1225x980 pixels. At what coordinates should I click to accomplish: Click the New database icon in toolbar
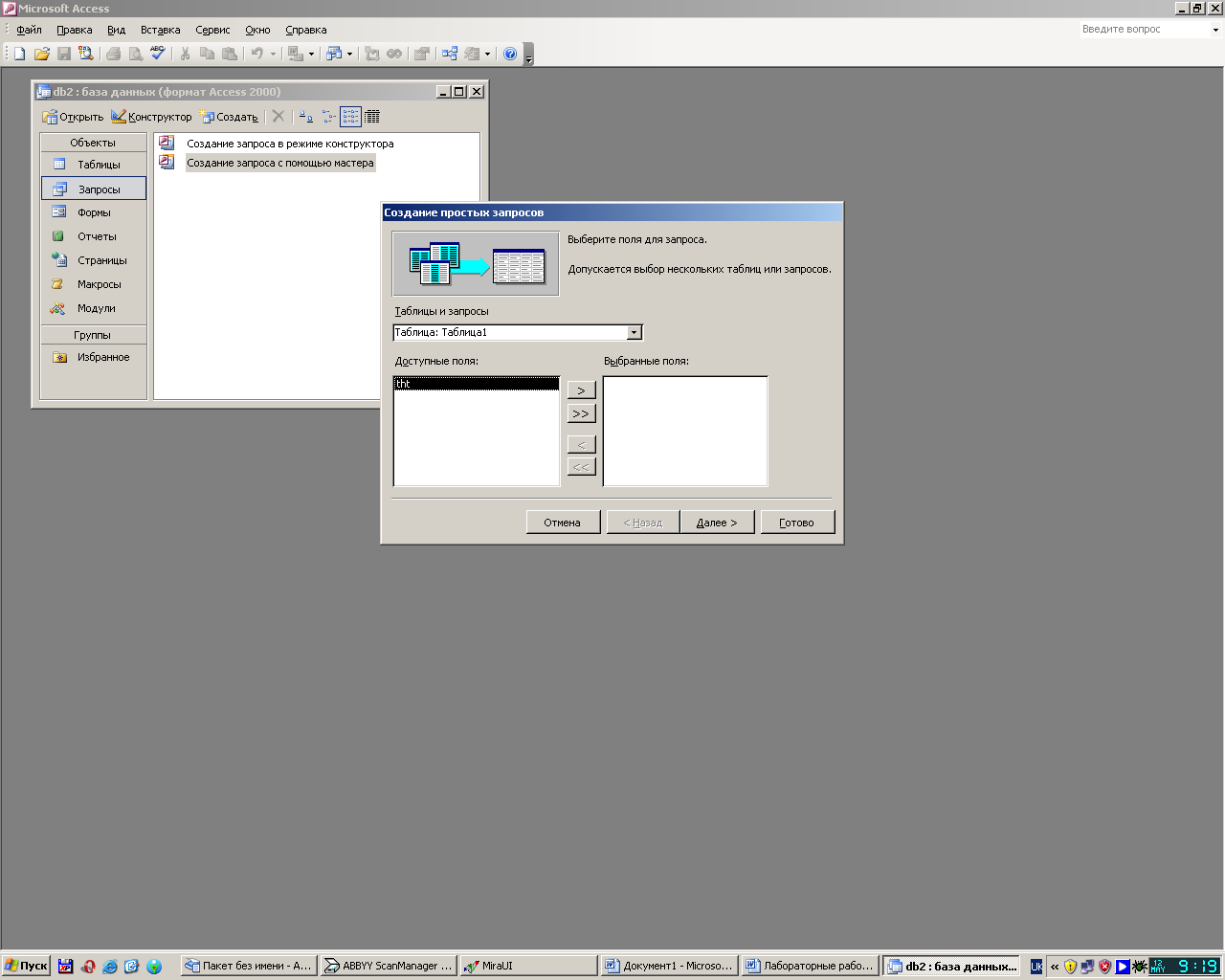click(x=19, y=54)
